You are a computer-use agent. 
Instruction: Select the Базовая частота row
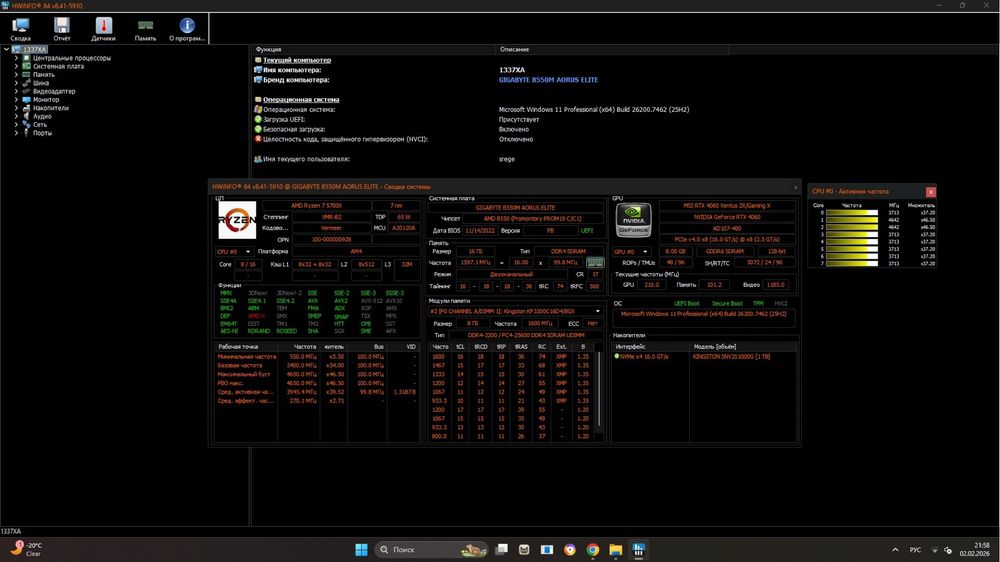316,366
